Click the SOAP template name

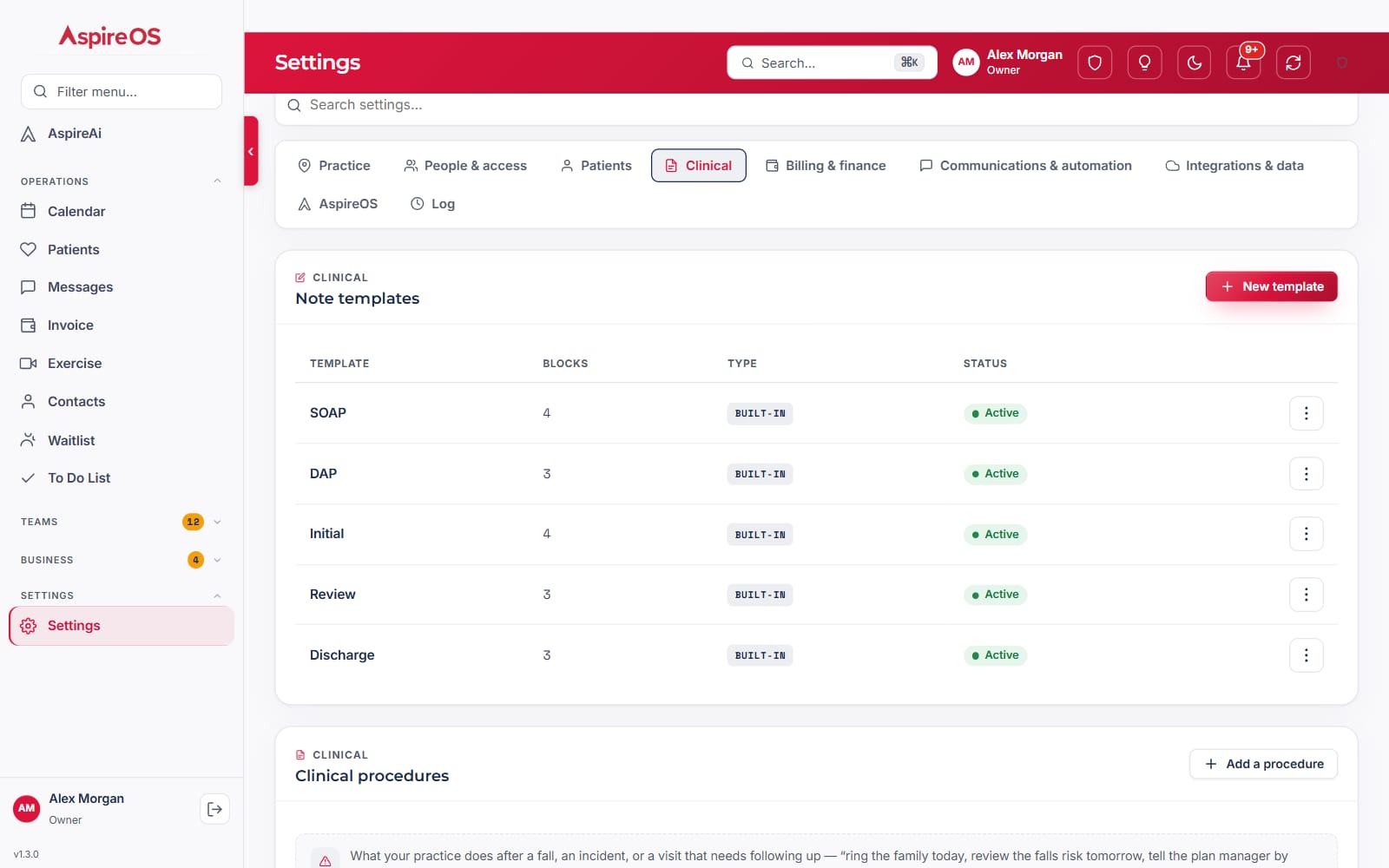(328, 413)
